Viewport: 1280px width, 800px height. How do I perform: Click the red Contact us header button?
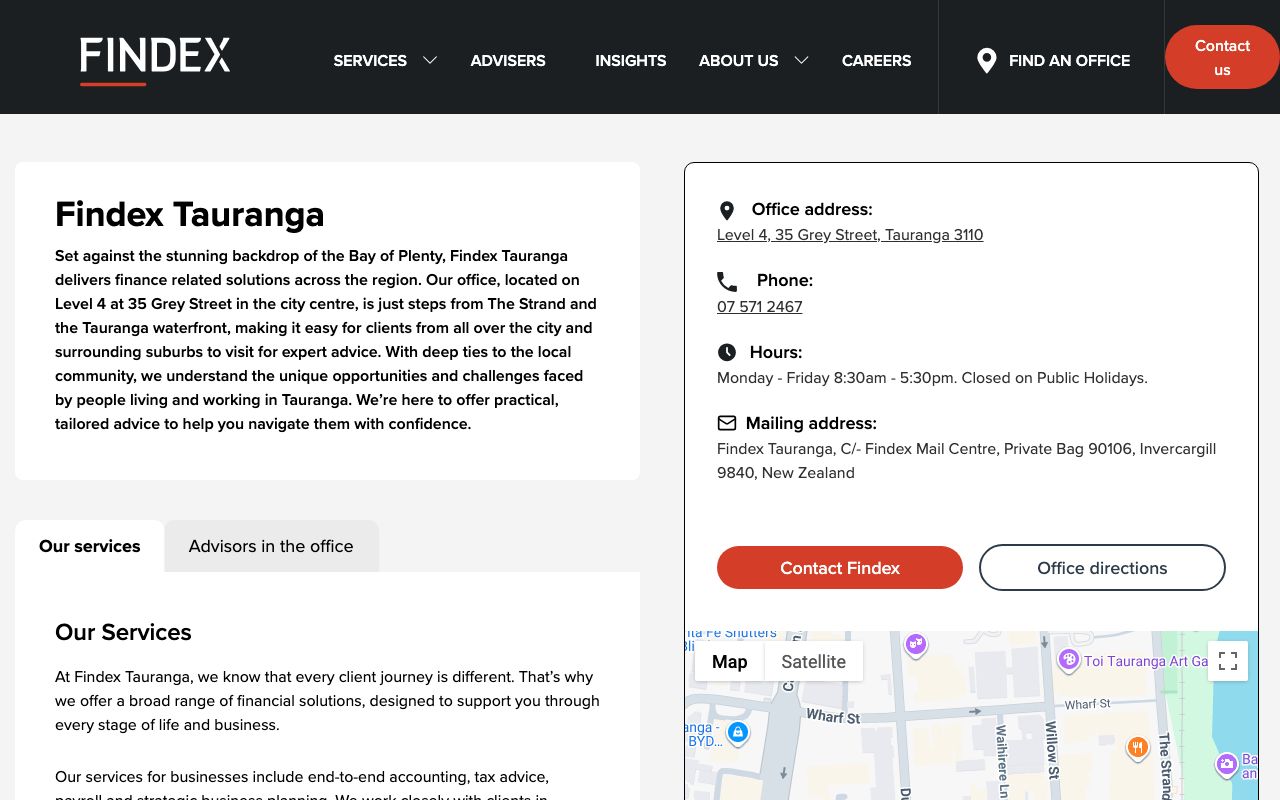pos(1222,57)
